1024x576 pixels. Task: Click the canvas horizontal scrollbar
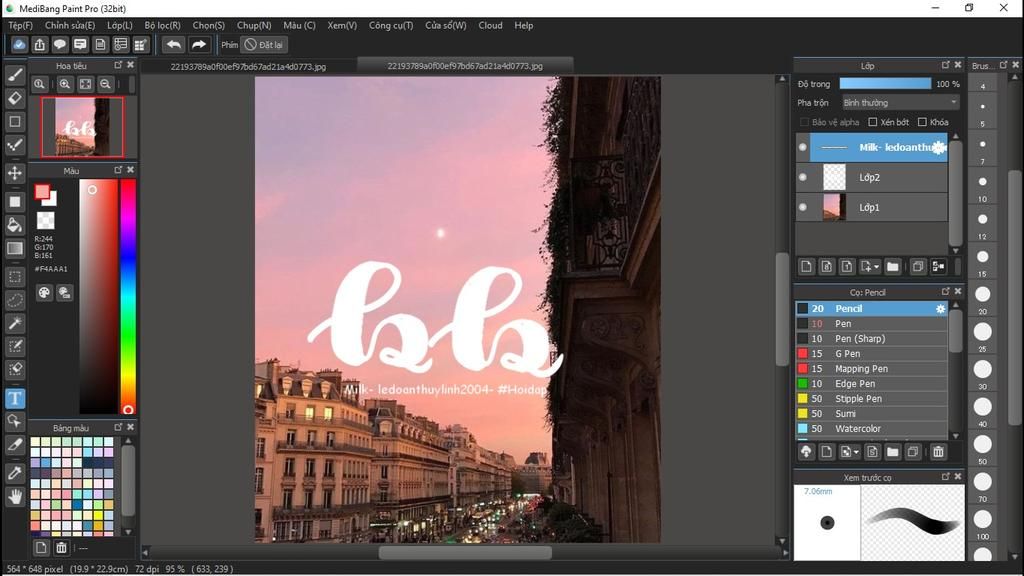(465, 552)
